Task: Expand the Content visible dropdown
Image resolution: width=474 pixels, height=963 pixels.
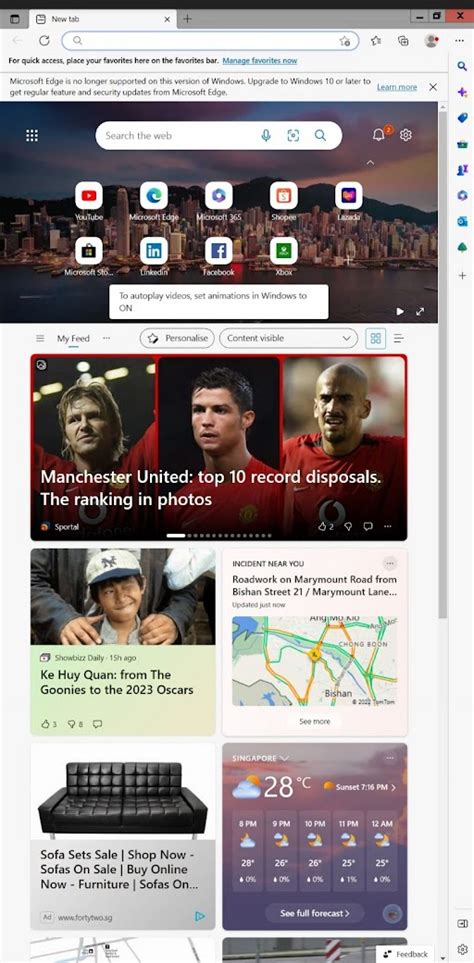Action: tap(289, 338)
